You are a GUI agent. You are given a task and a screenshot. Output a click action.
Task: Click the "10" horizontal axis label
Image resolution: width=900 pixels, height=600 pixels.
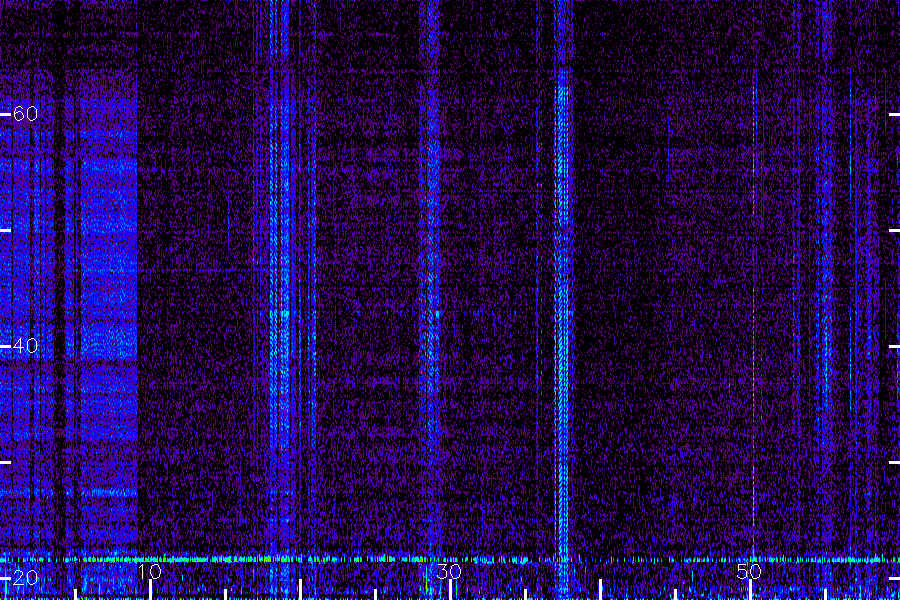(150, 571)
